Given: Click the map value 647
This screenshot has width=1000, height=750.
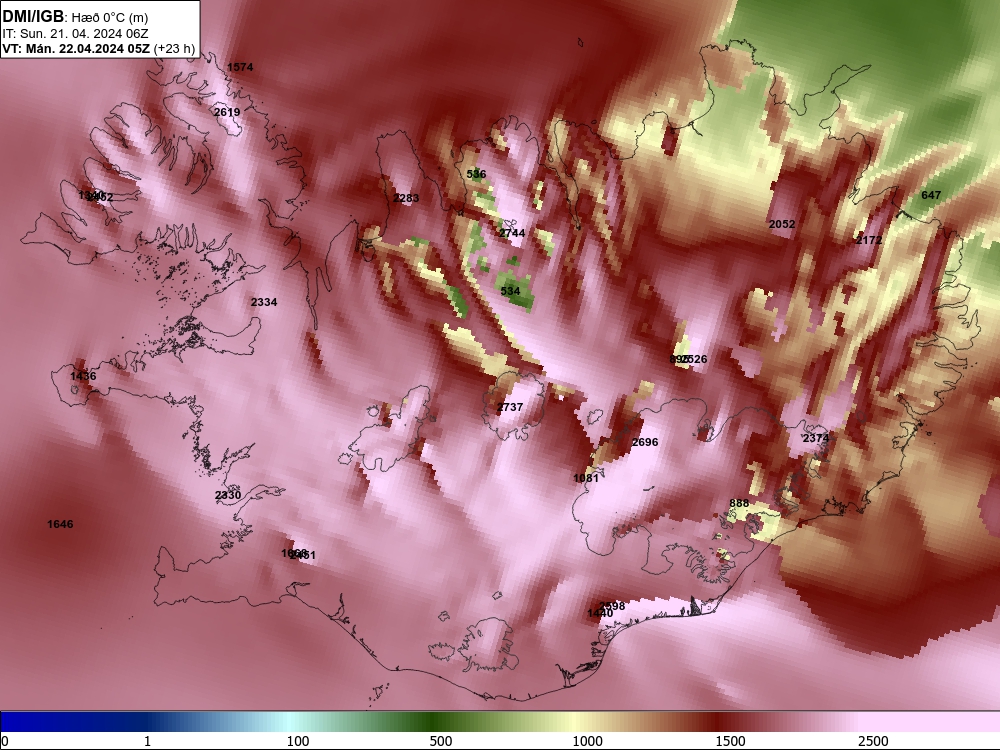Looking at the screenshot, I should click(x=931, y=195).
